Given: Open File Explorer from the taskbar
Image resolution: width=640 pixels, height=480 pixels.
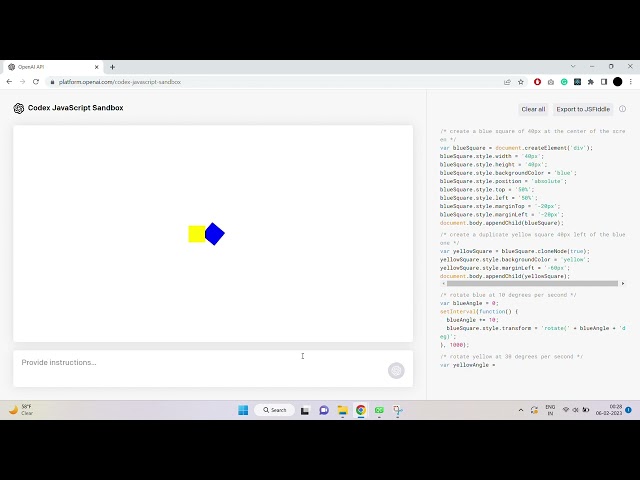Looking at the screenshot, I should click(x=342, y=410).
